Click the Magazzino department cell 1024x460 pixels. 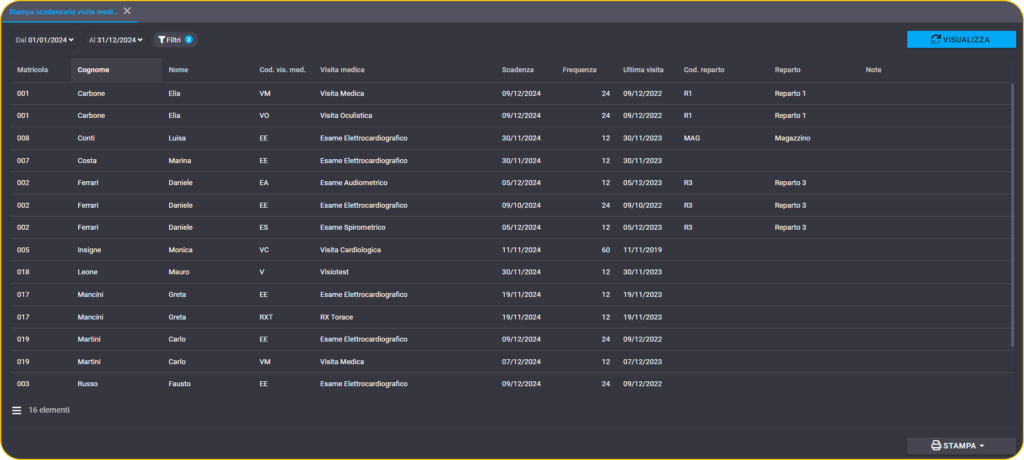pos(793,138)
